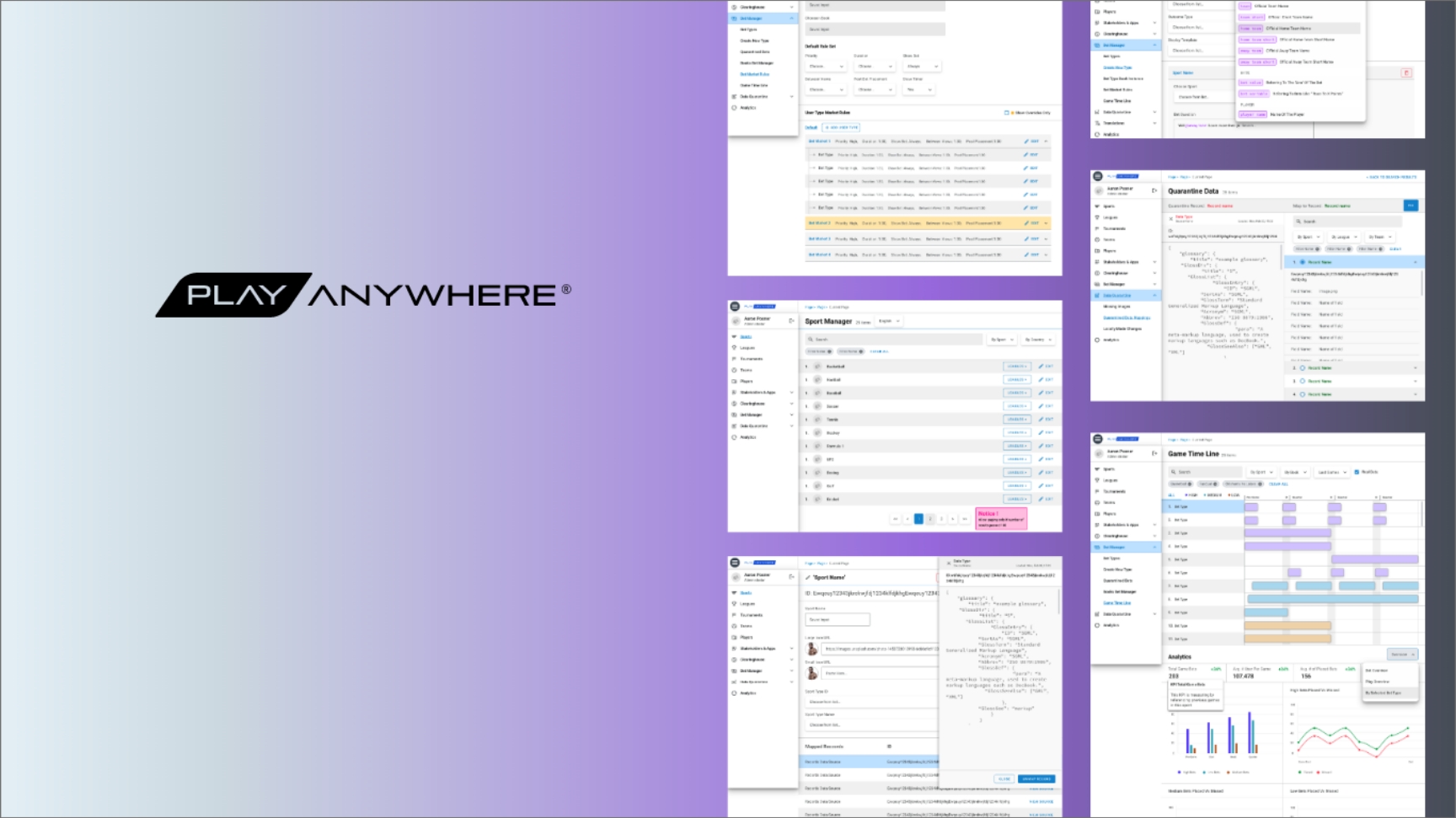
Task: Open By Sport filter in Sport Manager
Action: click(x=1002, y=339)
